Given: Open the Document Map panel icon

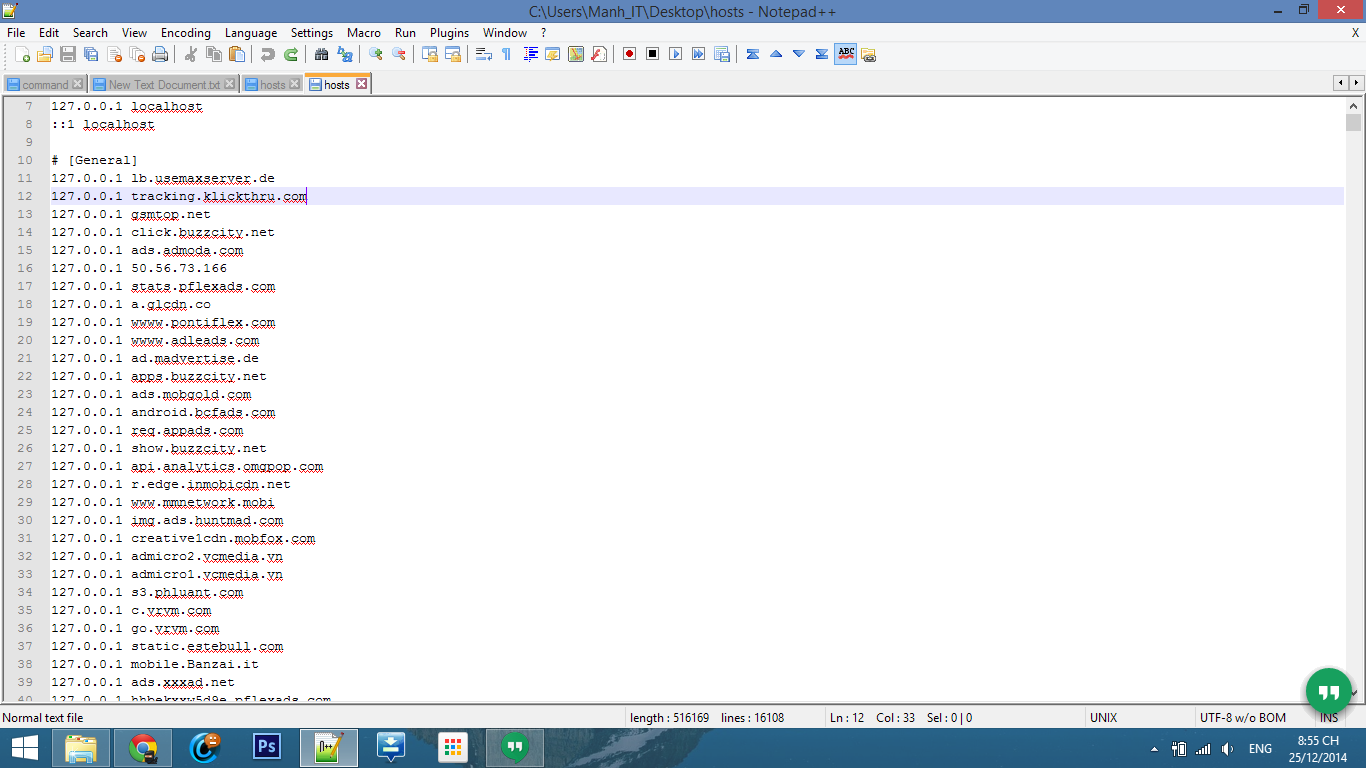Looking at the screenshot, I should [576, 54].
